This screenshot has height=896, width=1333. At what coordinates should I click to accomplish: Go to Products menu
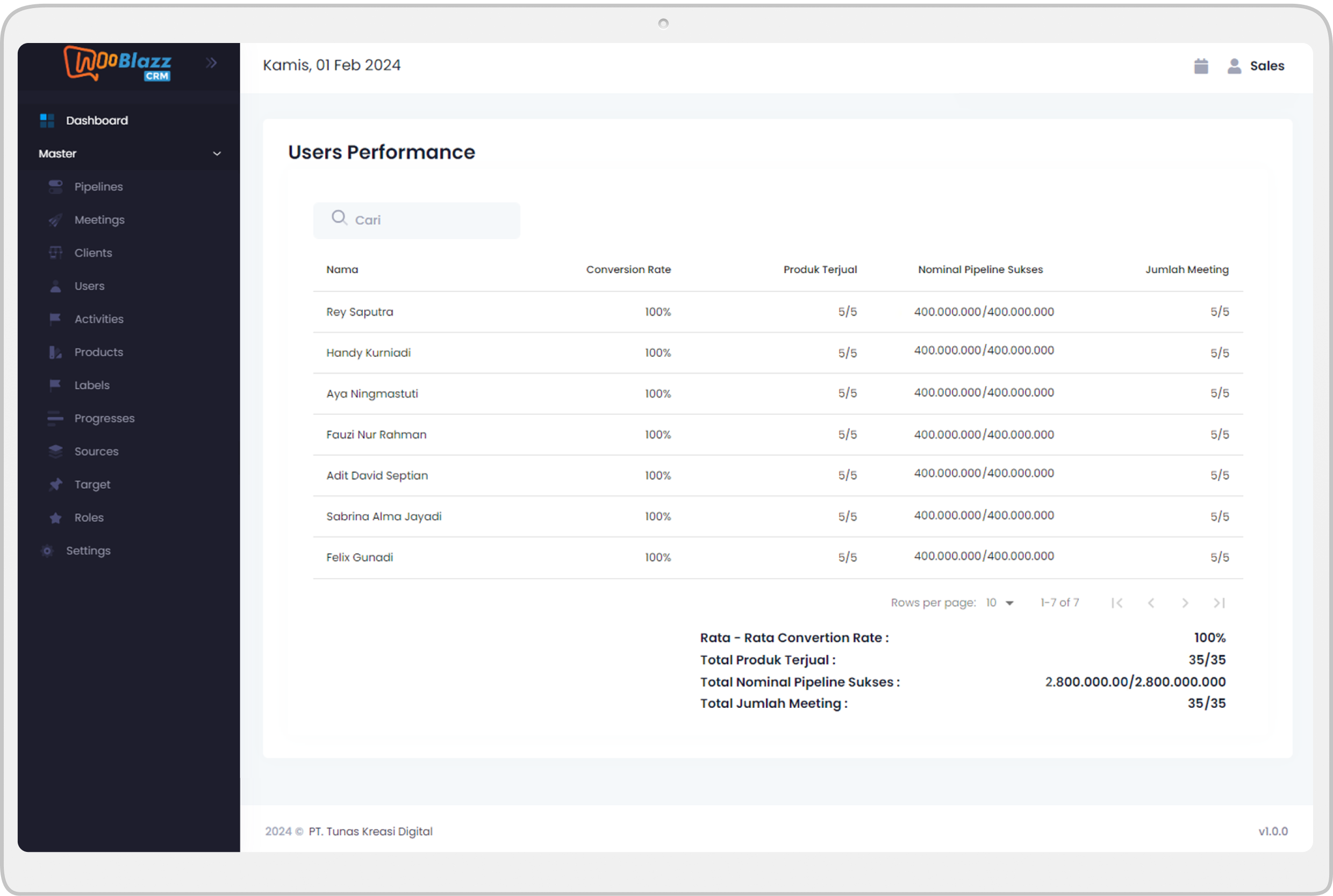point(98,353)
